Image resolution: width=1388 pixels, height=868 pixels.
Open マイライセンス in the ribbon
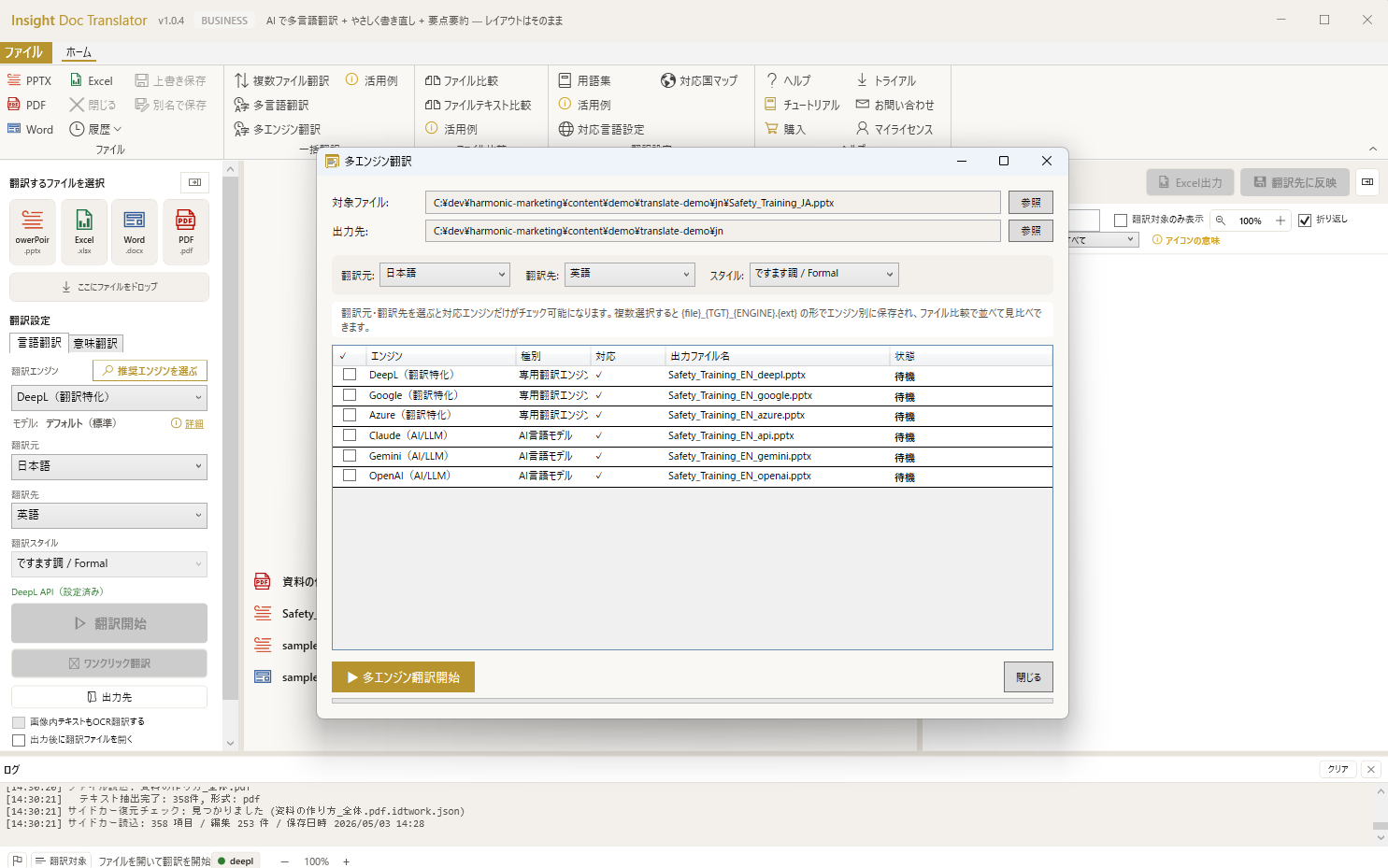point(894,129)
